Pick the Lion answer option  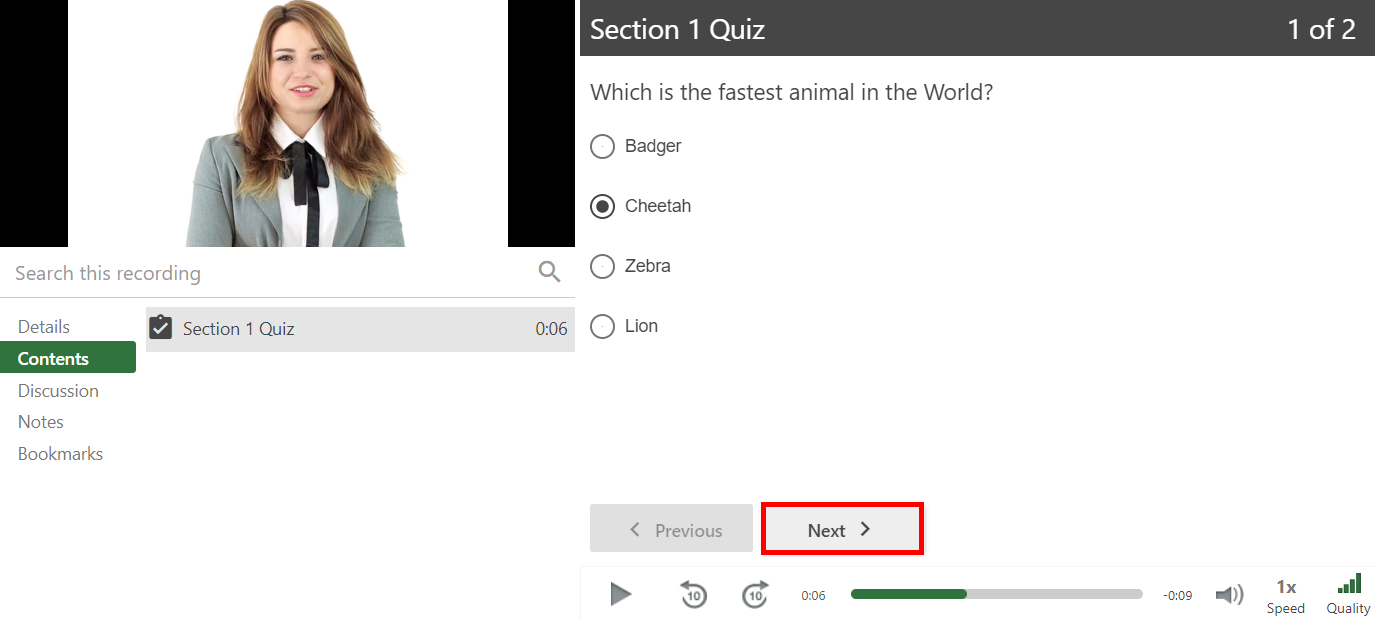[602, 327]
